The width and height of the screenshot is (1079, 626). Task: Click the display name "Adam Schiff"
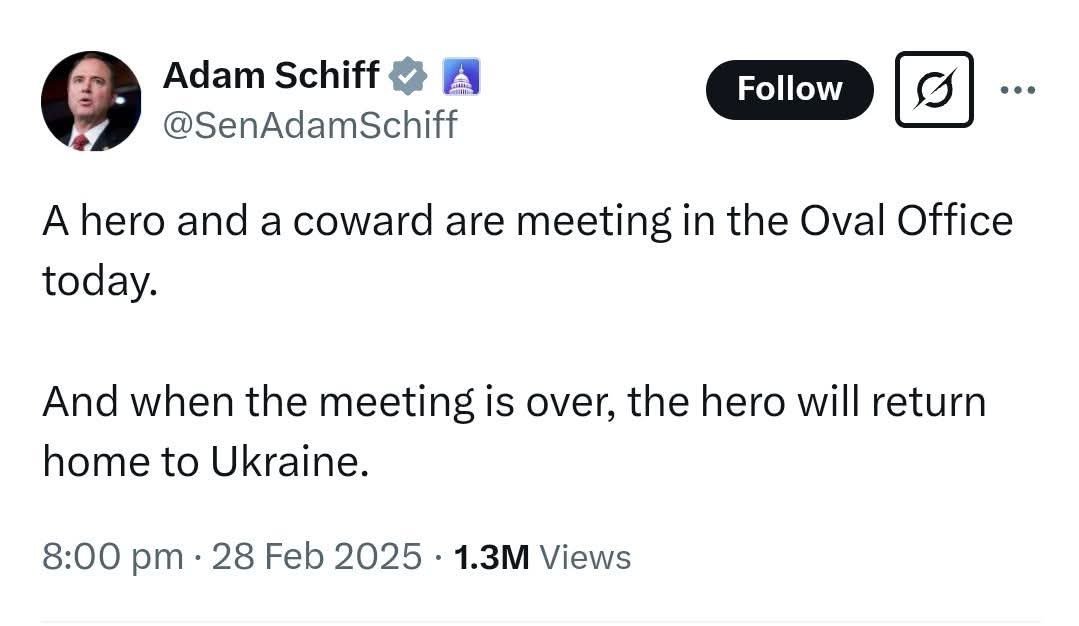270,75
